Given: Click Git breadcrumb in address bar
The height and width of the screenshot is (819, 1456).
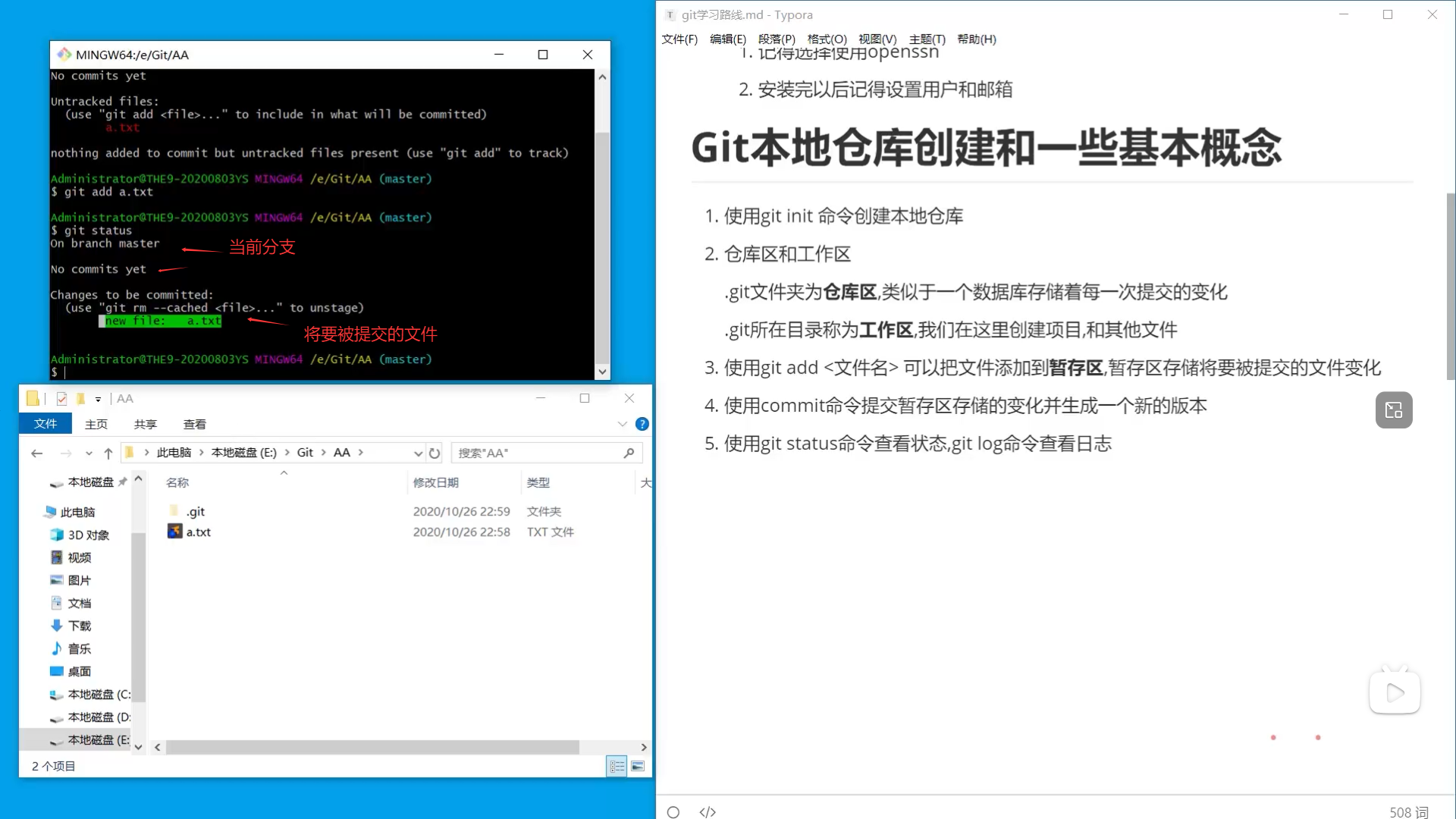Looking at the screenshot, I should (305, 453).
